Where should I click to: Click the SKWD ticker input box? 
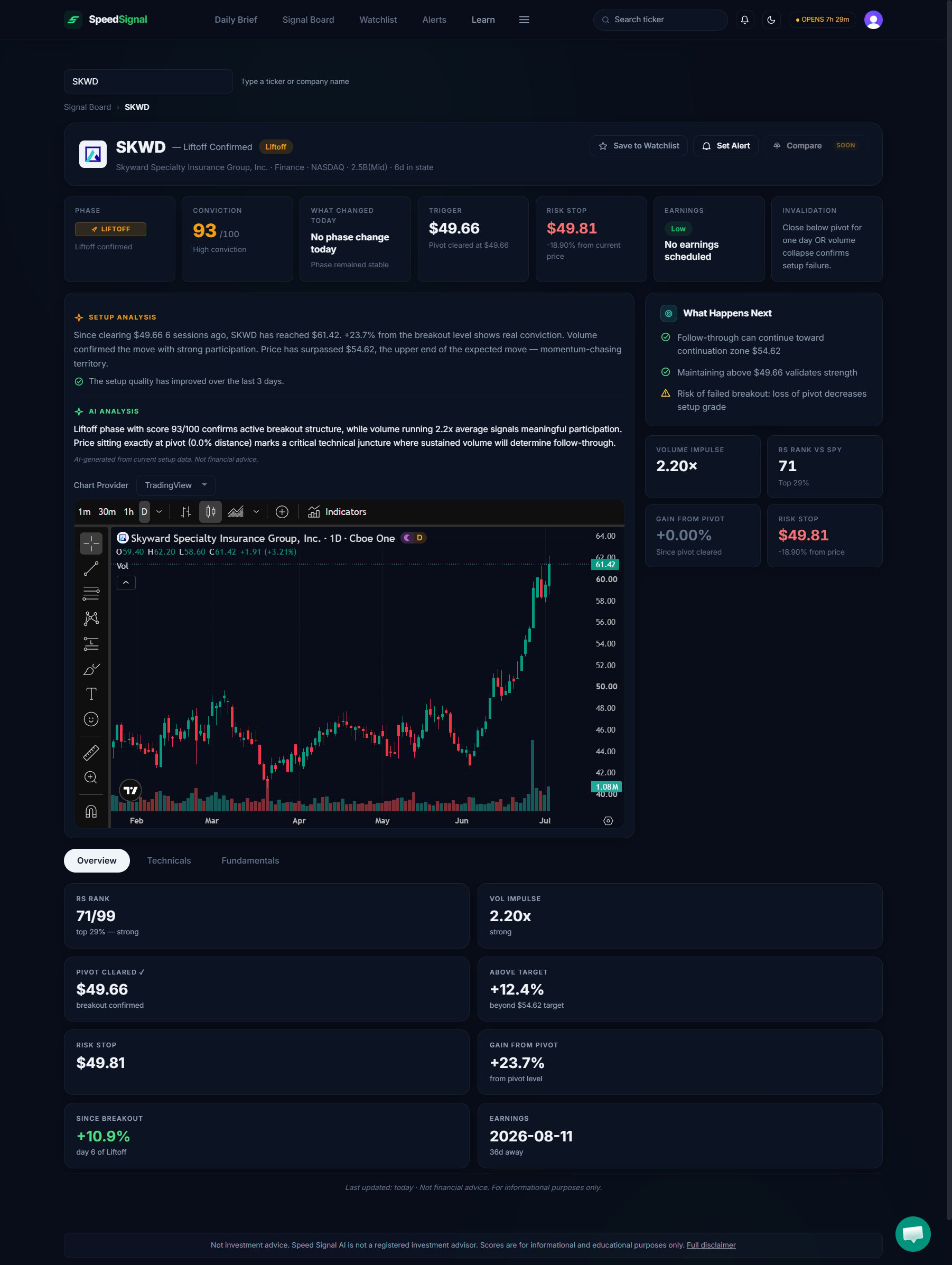click(x=148, y=81)
